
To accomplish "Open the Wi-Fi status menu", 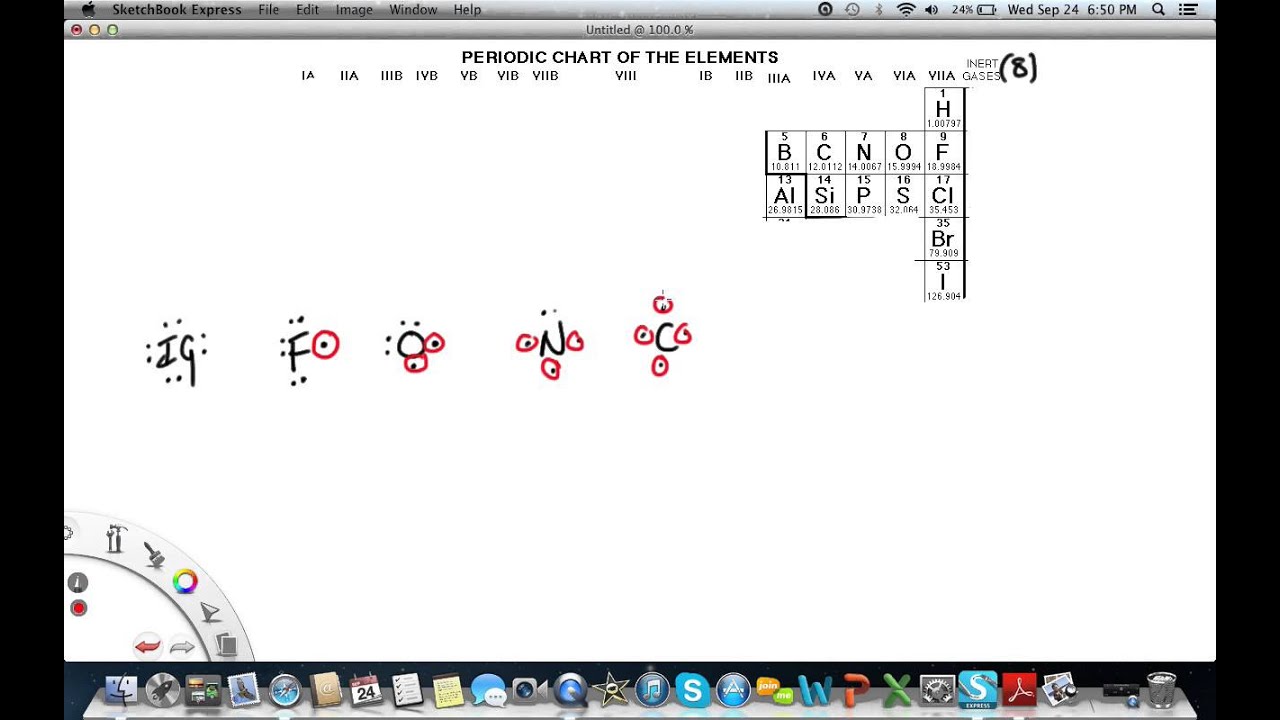I will click(x=906, y=9).
